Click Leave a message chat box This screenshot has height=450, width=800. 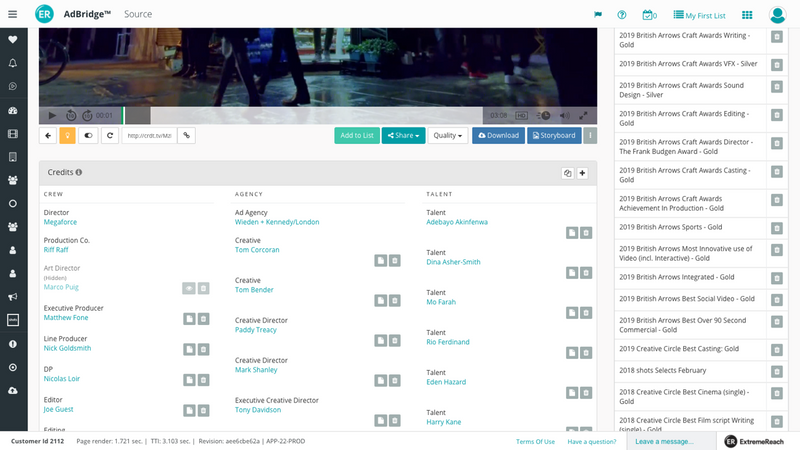tap(671, 441)
